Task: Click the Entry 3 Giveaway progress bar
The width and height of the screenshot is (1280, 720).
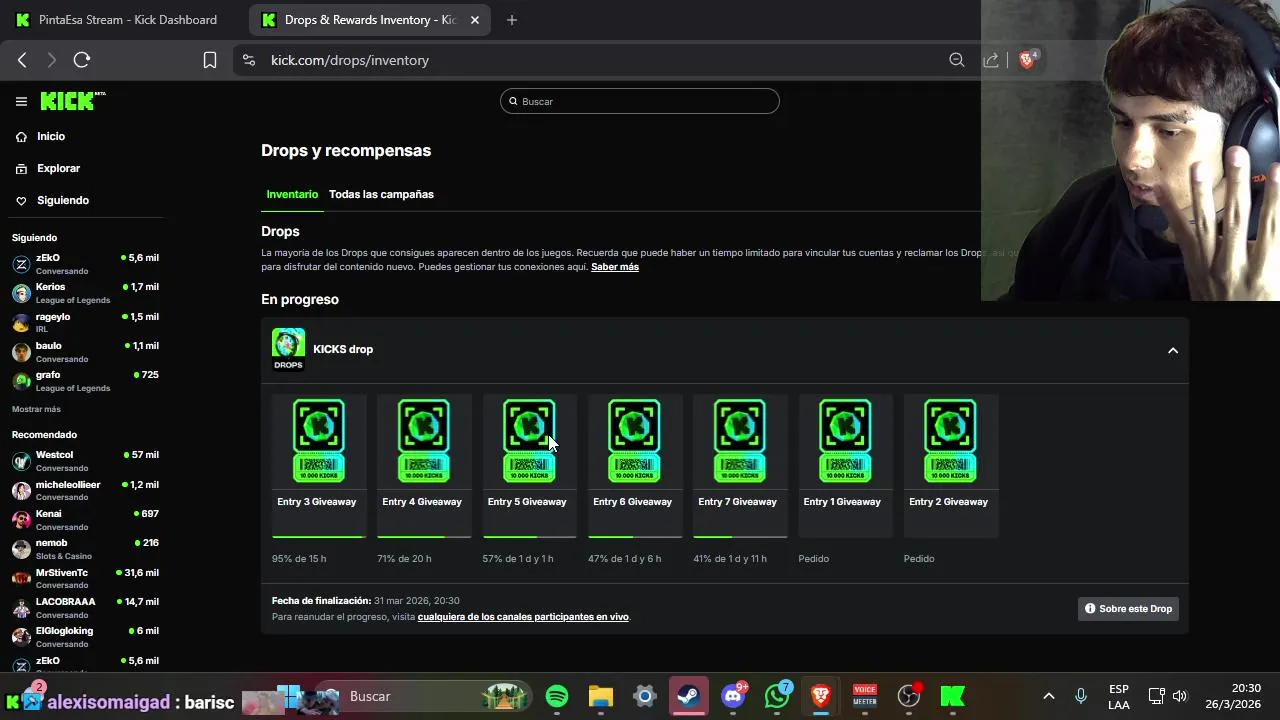Action: pos(319,537)
